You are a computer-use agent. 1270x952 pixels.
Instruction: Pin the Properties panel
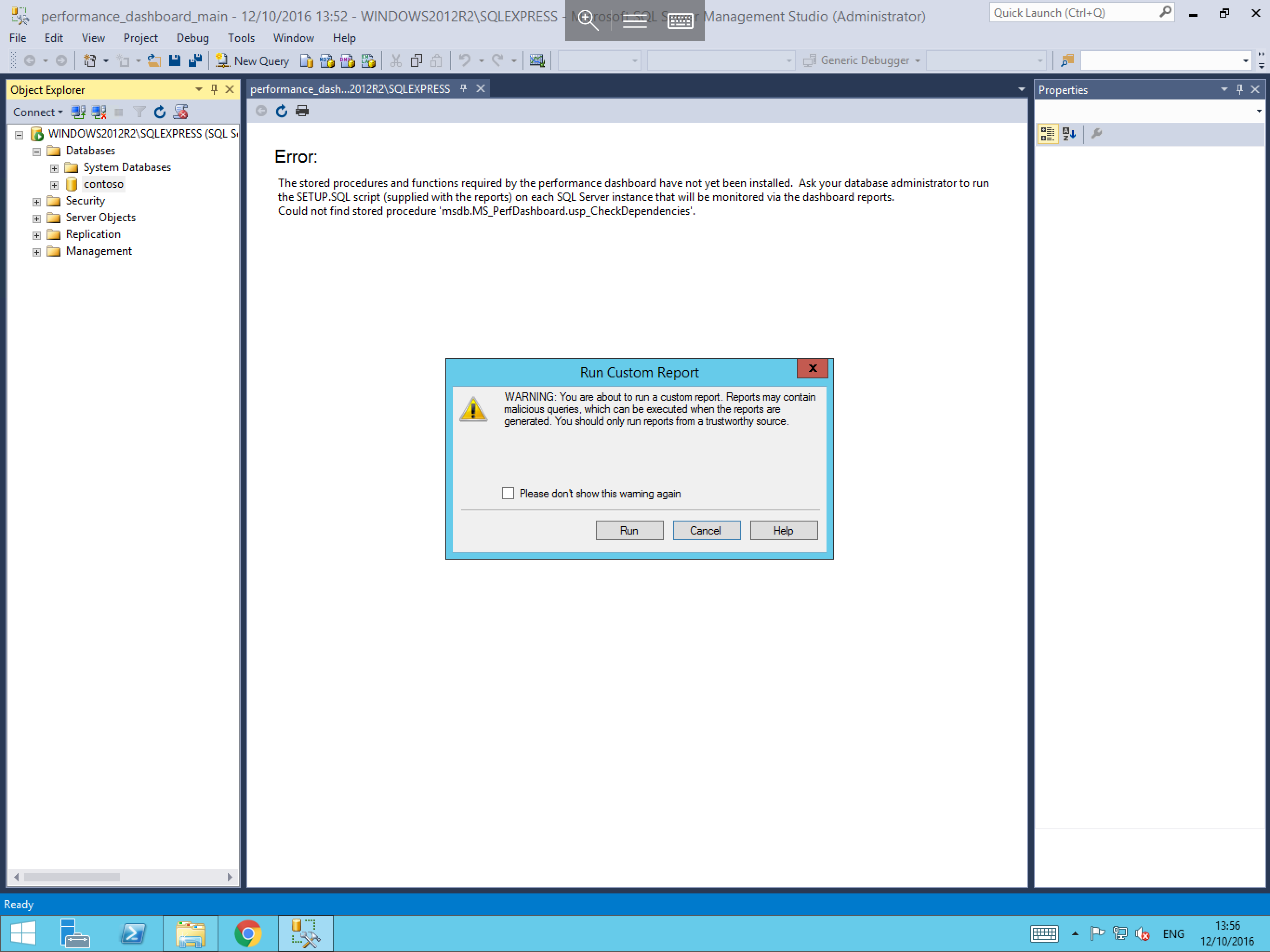tap(1240, 89)
